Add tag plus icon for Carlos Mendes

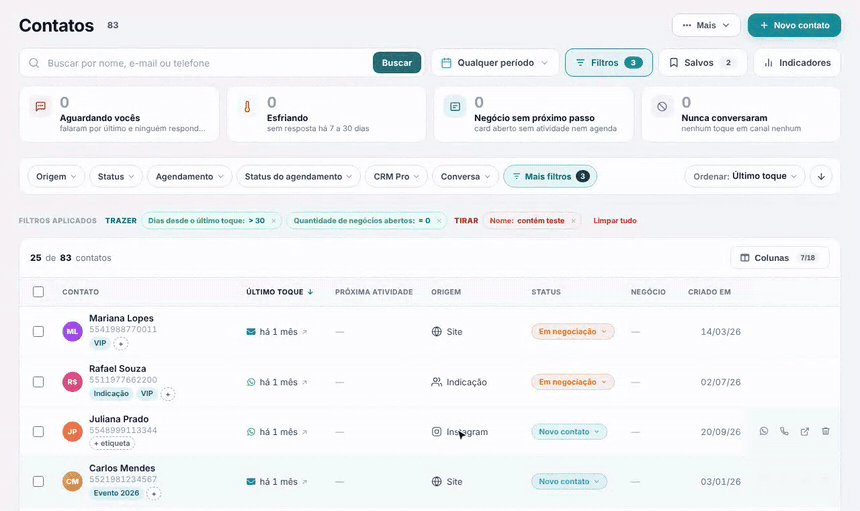[154, 494]
